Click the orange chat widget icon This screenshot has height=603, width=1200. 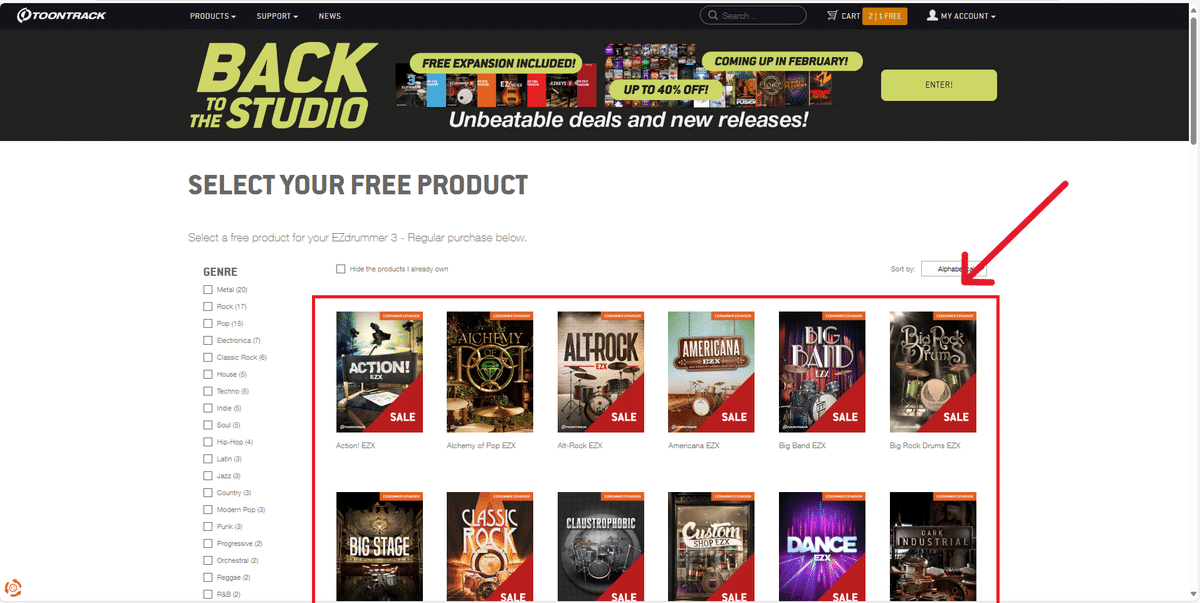[14, 588]
